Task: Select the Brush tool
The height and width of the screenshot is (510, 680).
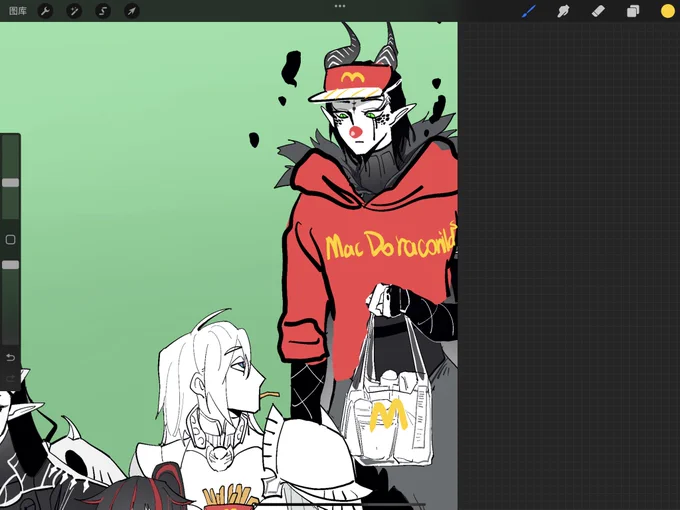Action: [528, 11]
